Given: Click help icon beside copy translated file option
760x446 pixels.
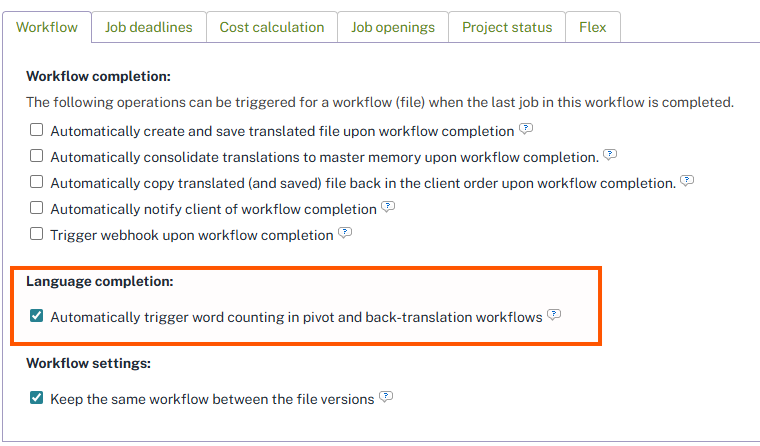Looking at the screenshot, I should [687, 181].
